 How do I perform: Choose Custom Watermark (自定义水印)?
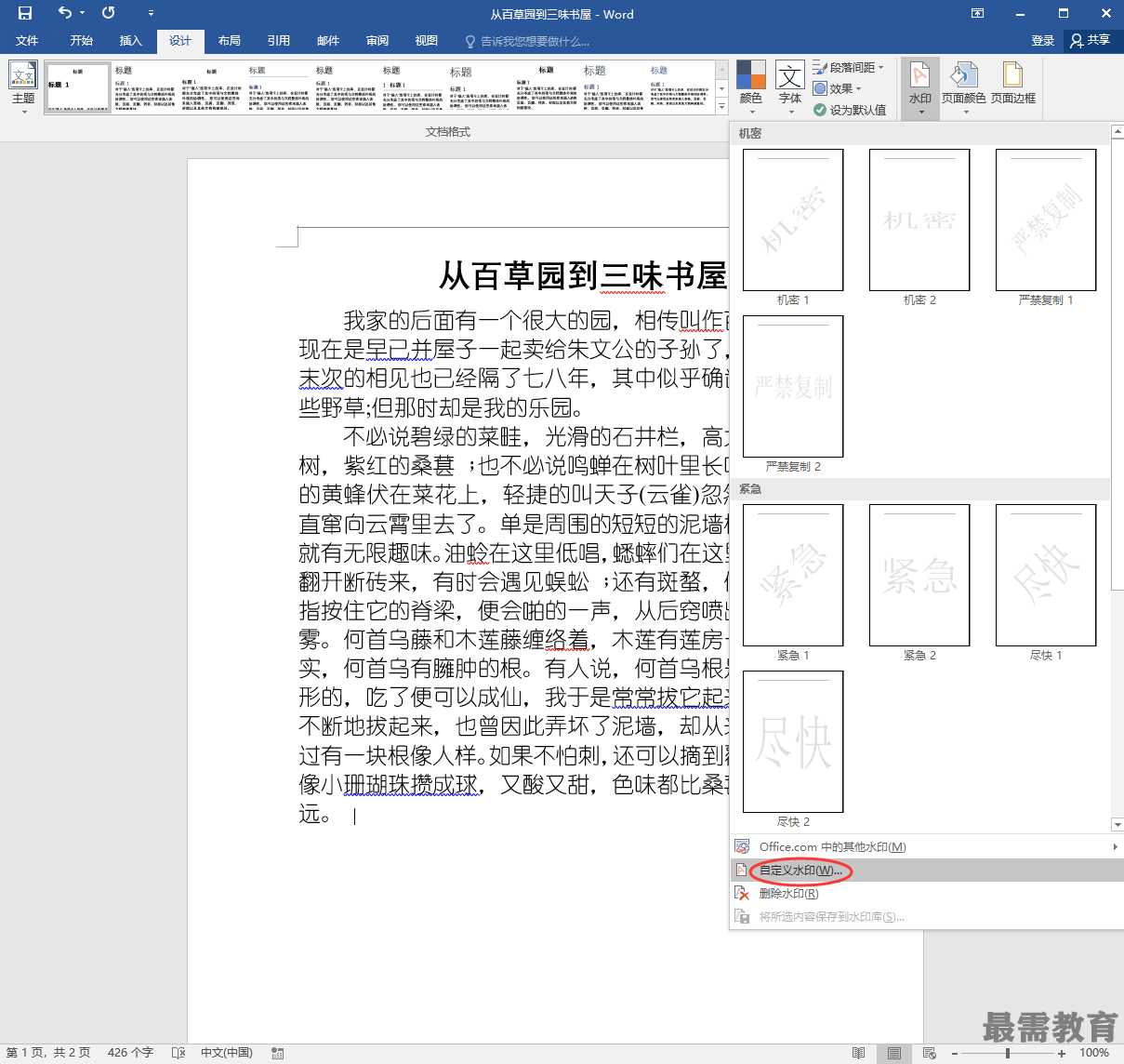[927, 871]
